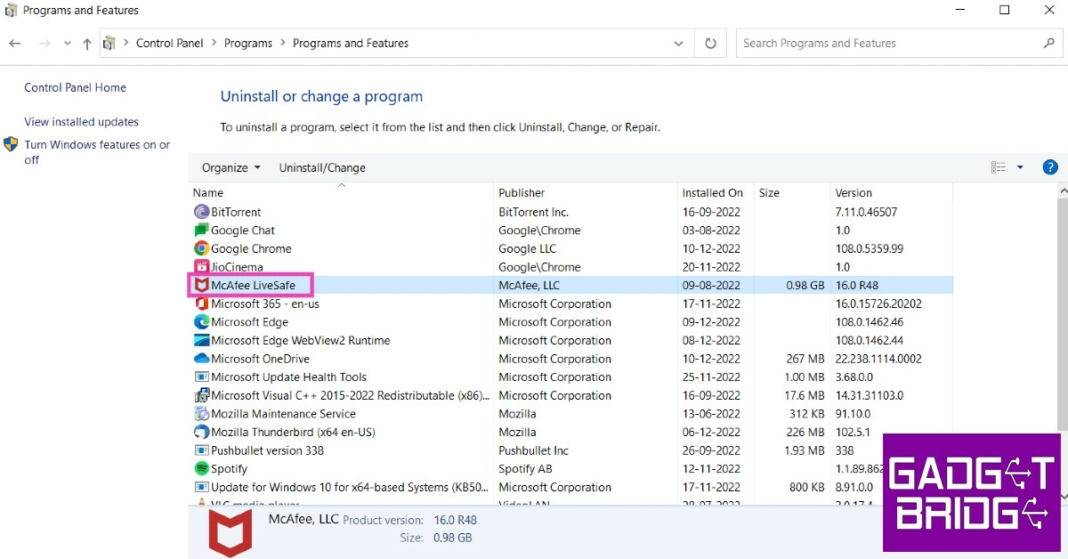Click the Google Chrome program icon

(201, 249)
